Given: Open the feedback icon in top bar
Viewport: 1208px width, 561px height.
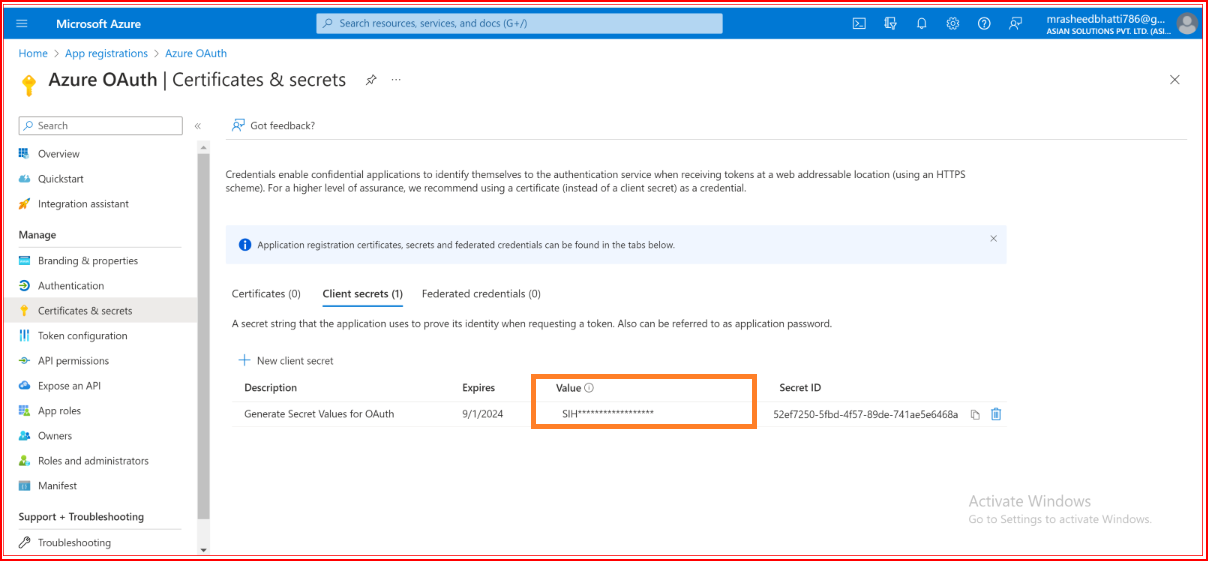Looking at the screenshot, I should [1016, 23].
